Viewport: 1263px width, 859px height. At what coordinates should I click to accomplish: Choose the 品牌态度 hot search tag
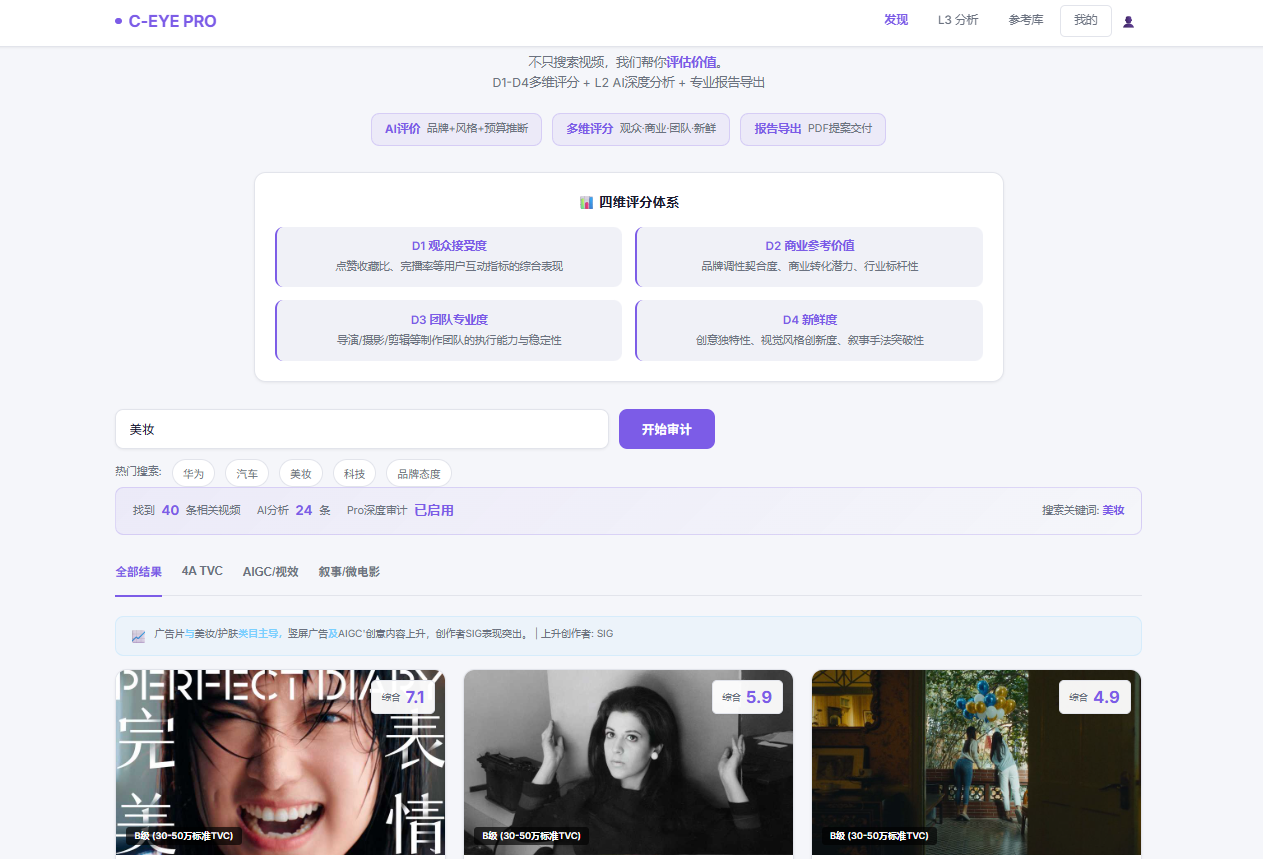pos(419,473)
